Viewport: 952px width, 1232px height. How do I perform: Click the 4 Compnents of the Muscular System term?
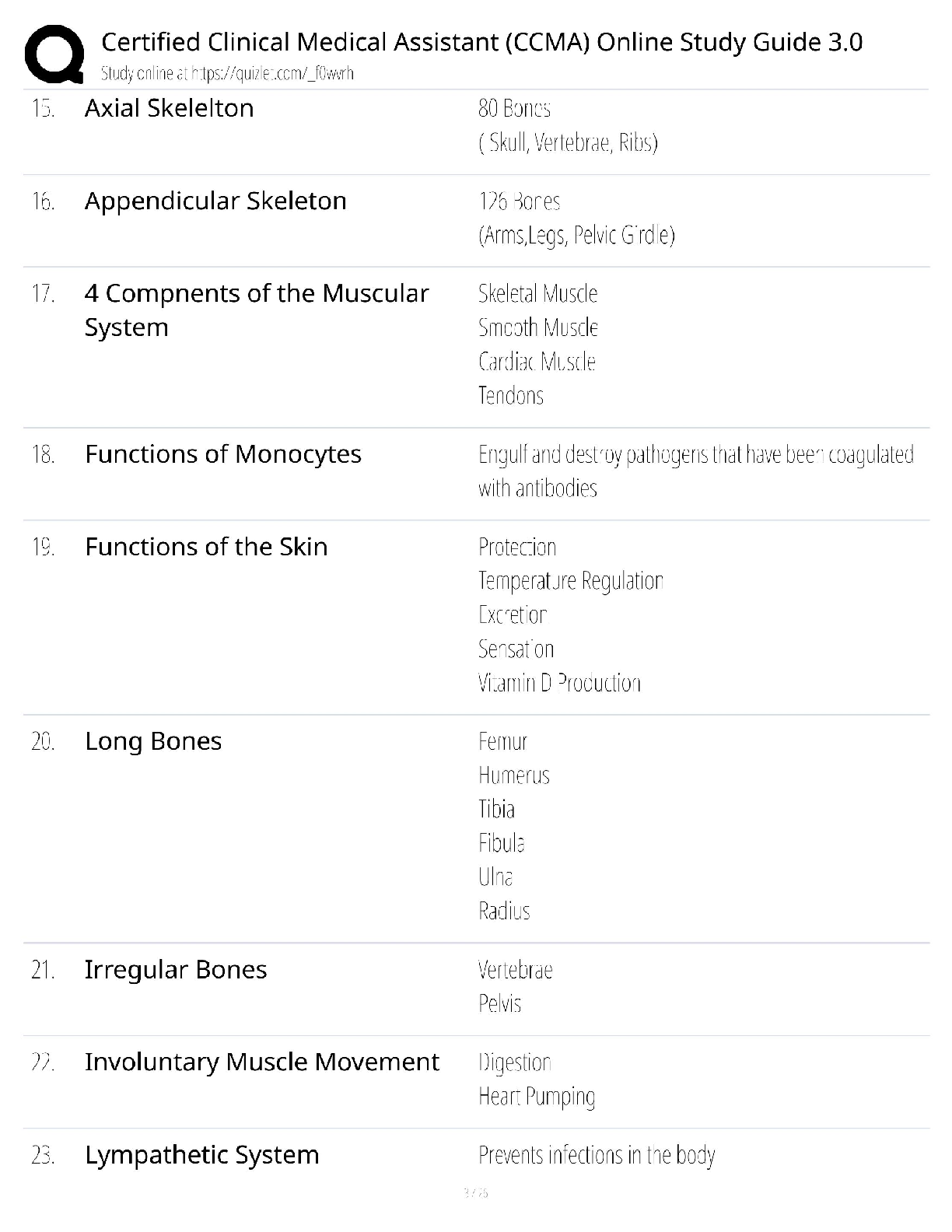[x=257, y=310]
